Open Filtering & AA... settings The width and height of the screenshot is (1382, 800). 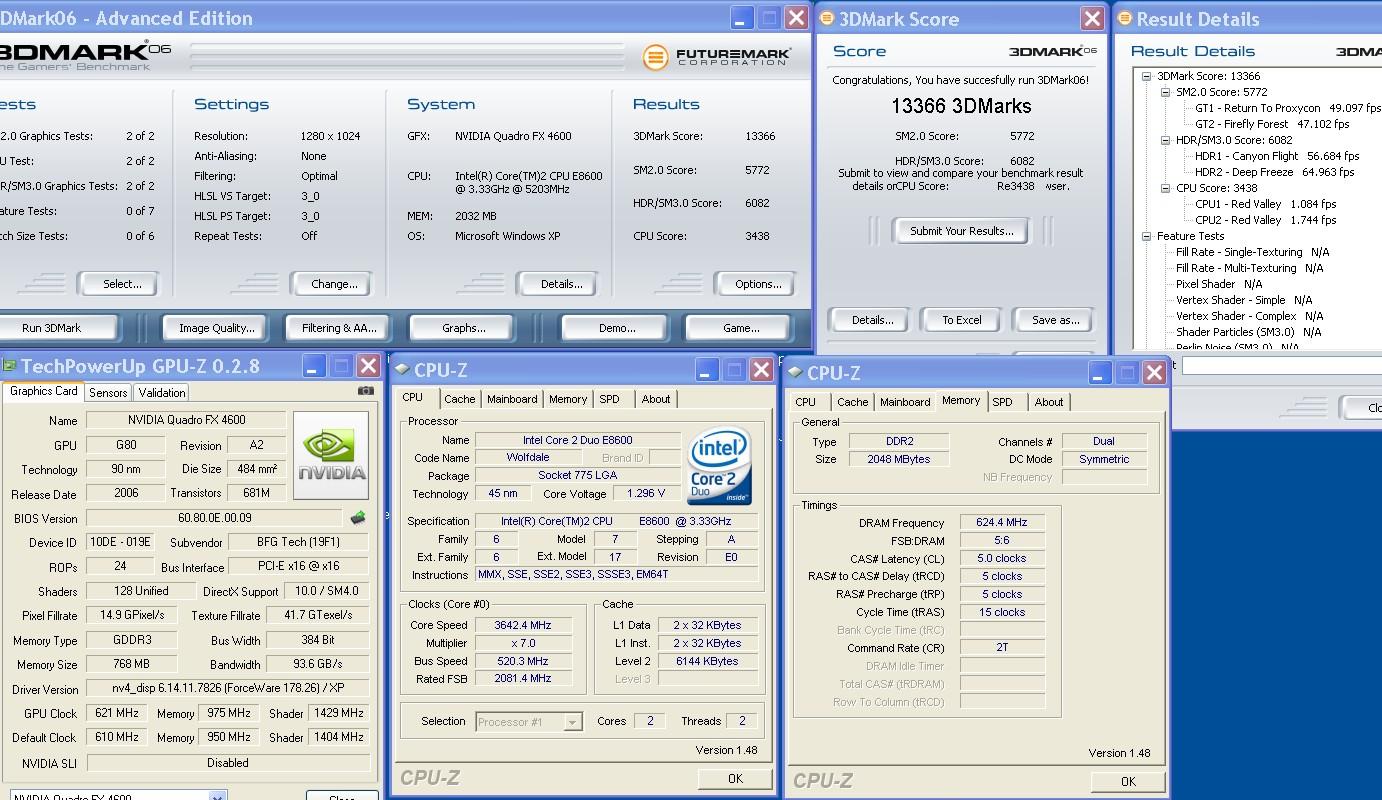tap(339, 328)
